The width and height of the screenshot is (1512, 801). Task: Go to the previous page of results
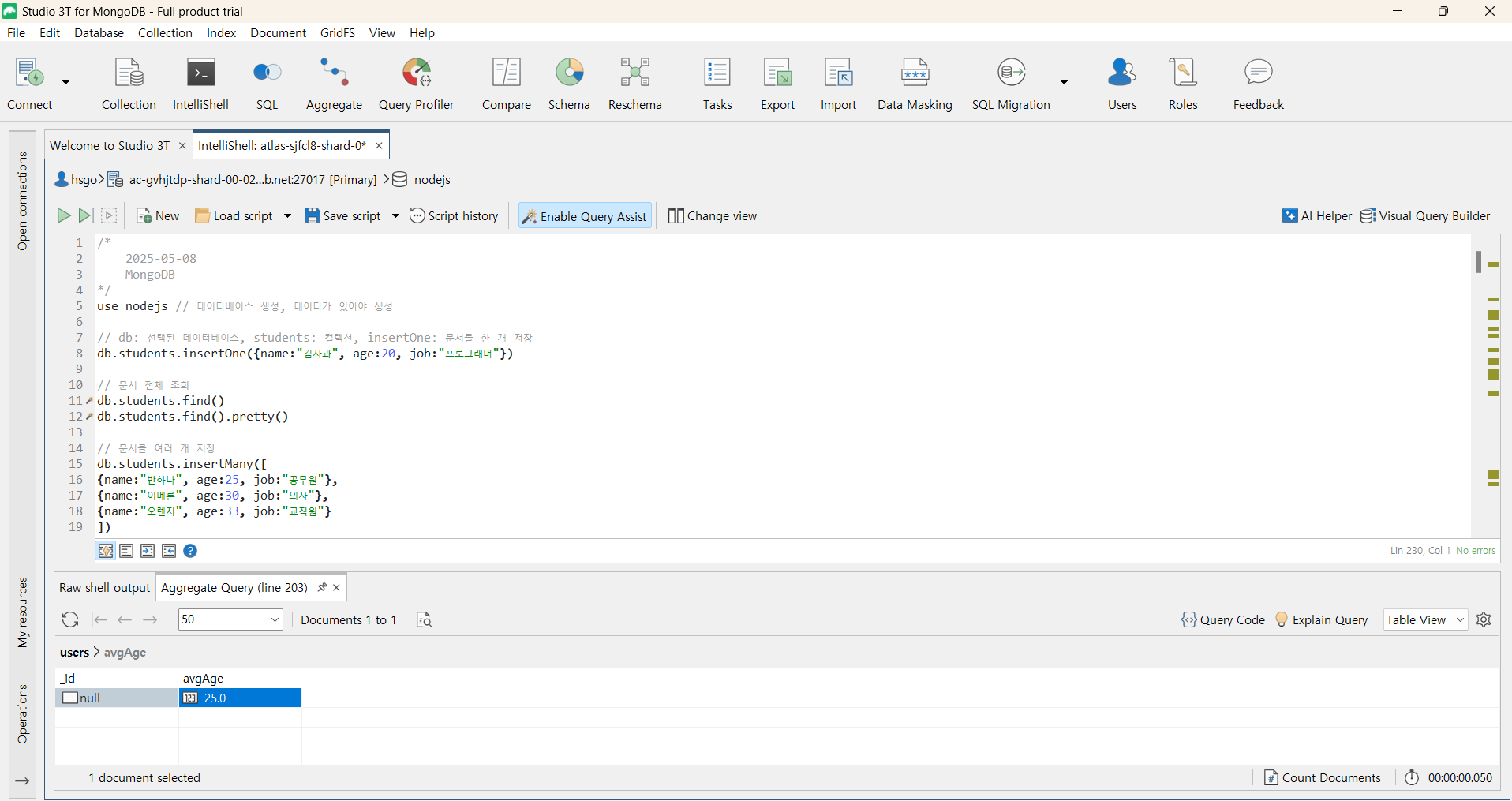click(125, 619)
